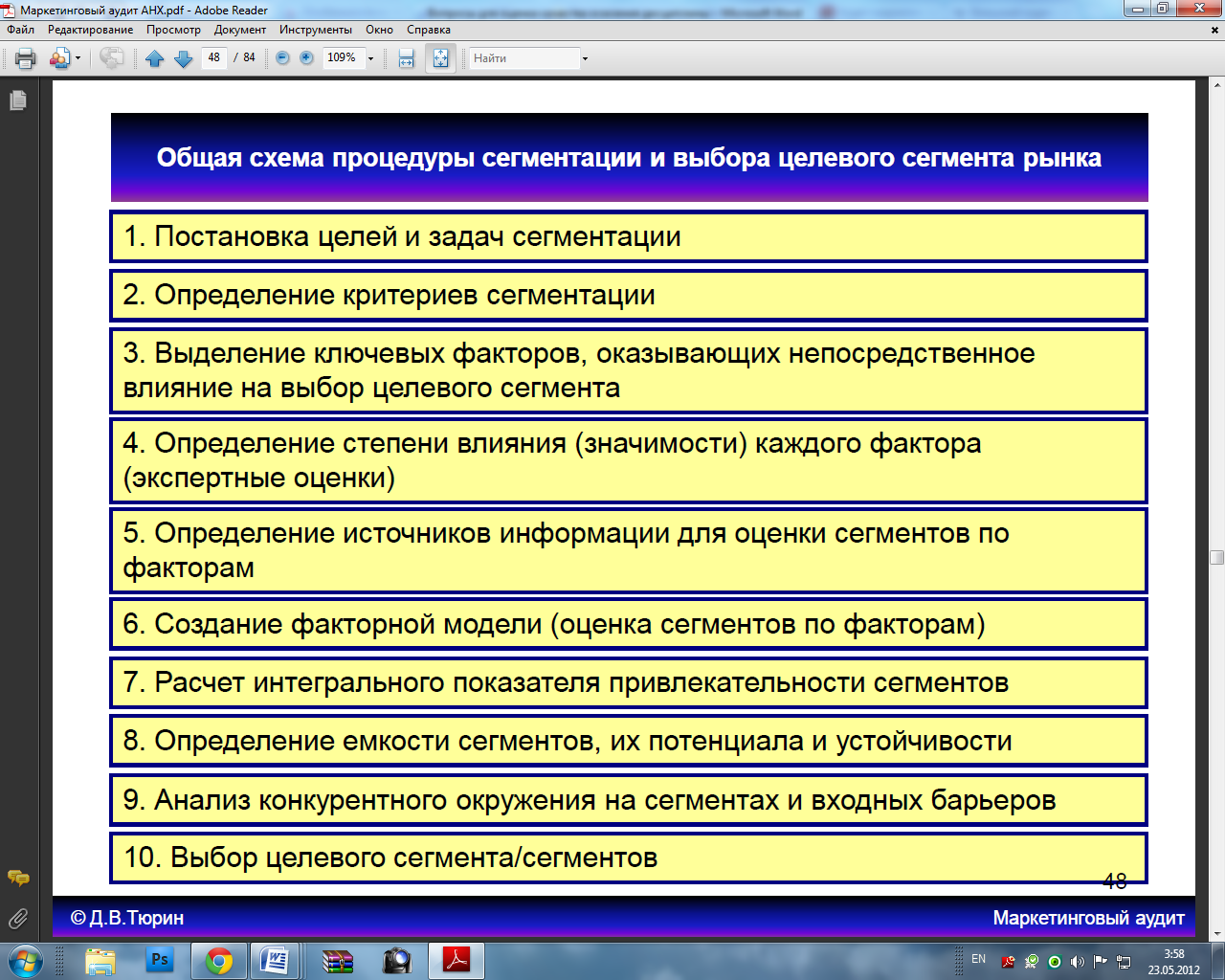Open WinRAR from the taskbar
Viewport: 1225px width, 980px height.
pos(338,961)
